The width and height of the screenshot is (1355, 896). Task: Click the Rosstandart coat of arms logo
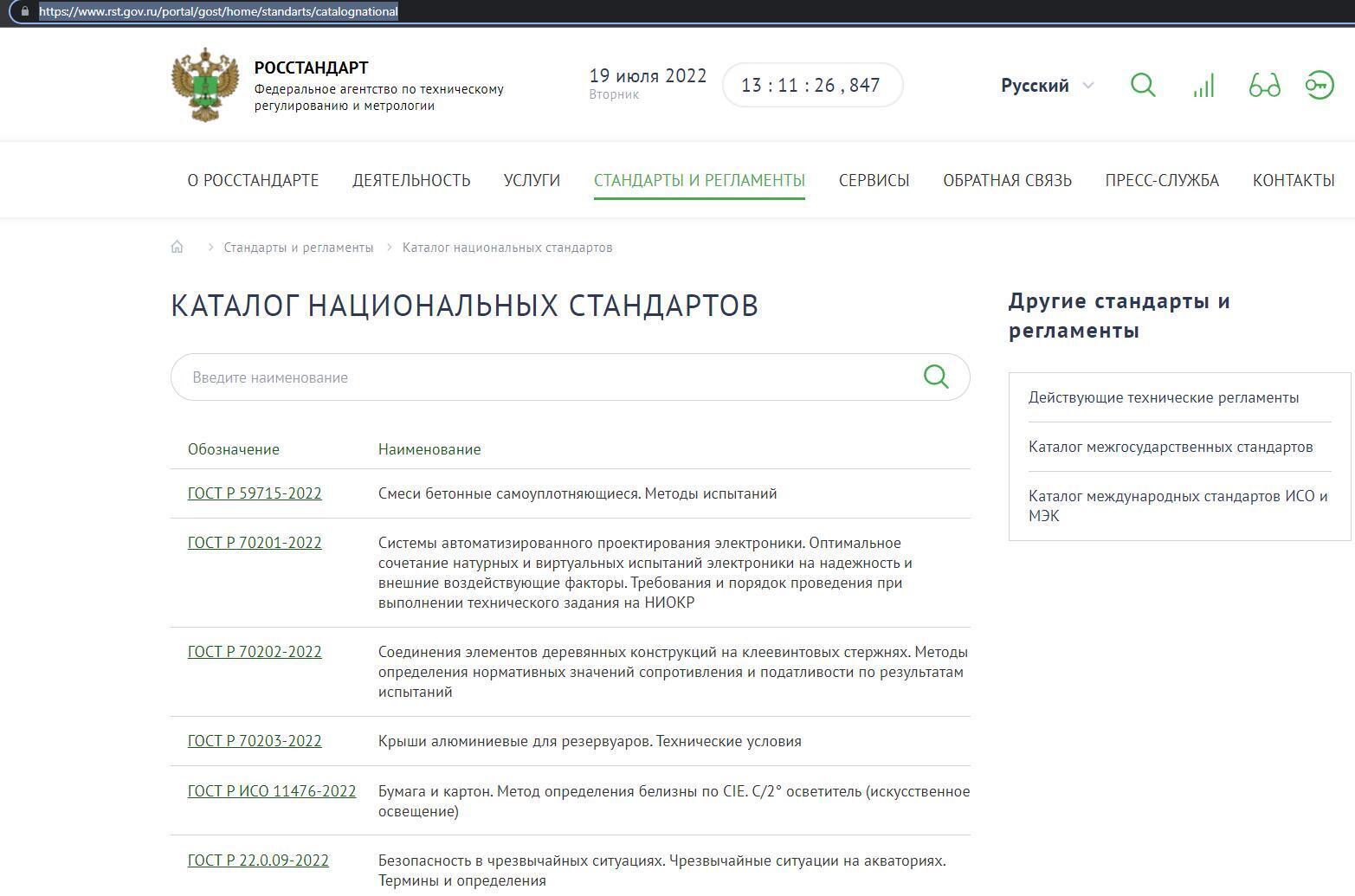pos(205,85)
